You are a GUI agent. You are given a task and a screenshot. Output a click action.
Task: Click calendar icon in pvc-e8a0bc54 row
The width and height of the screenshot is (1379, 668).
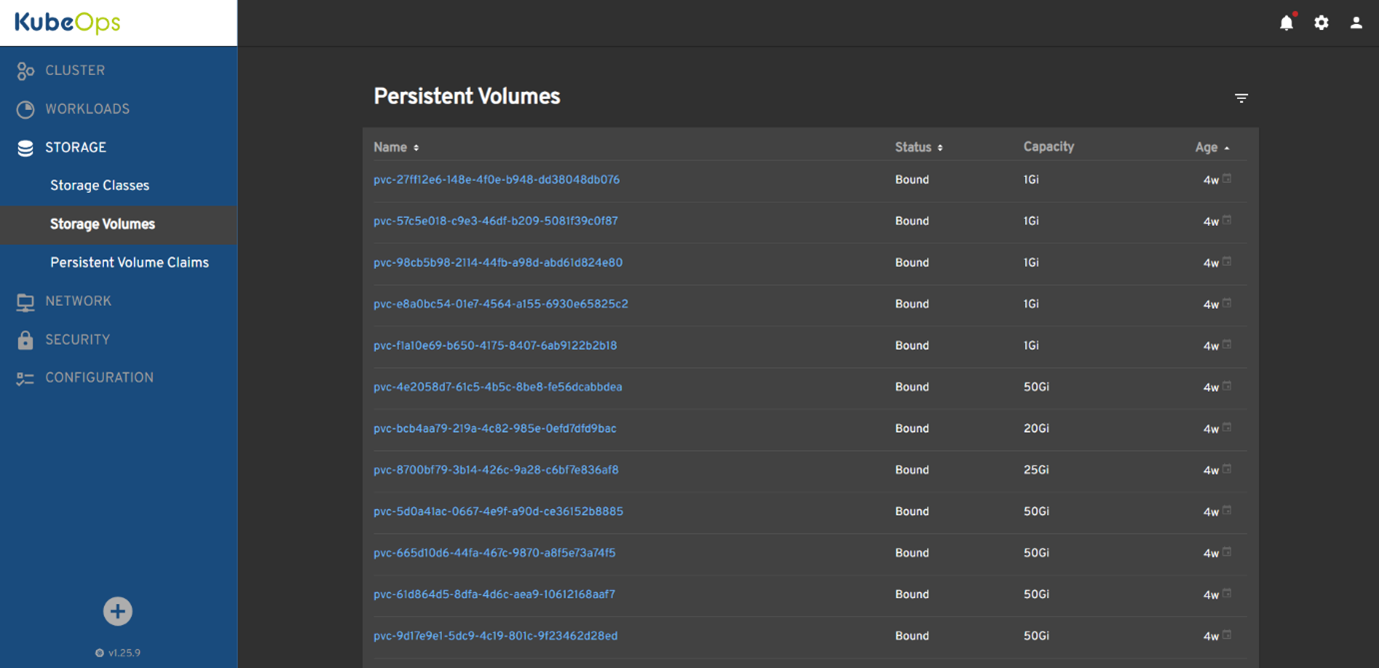click(1227, 303)
